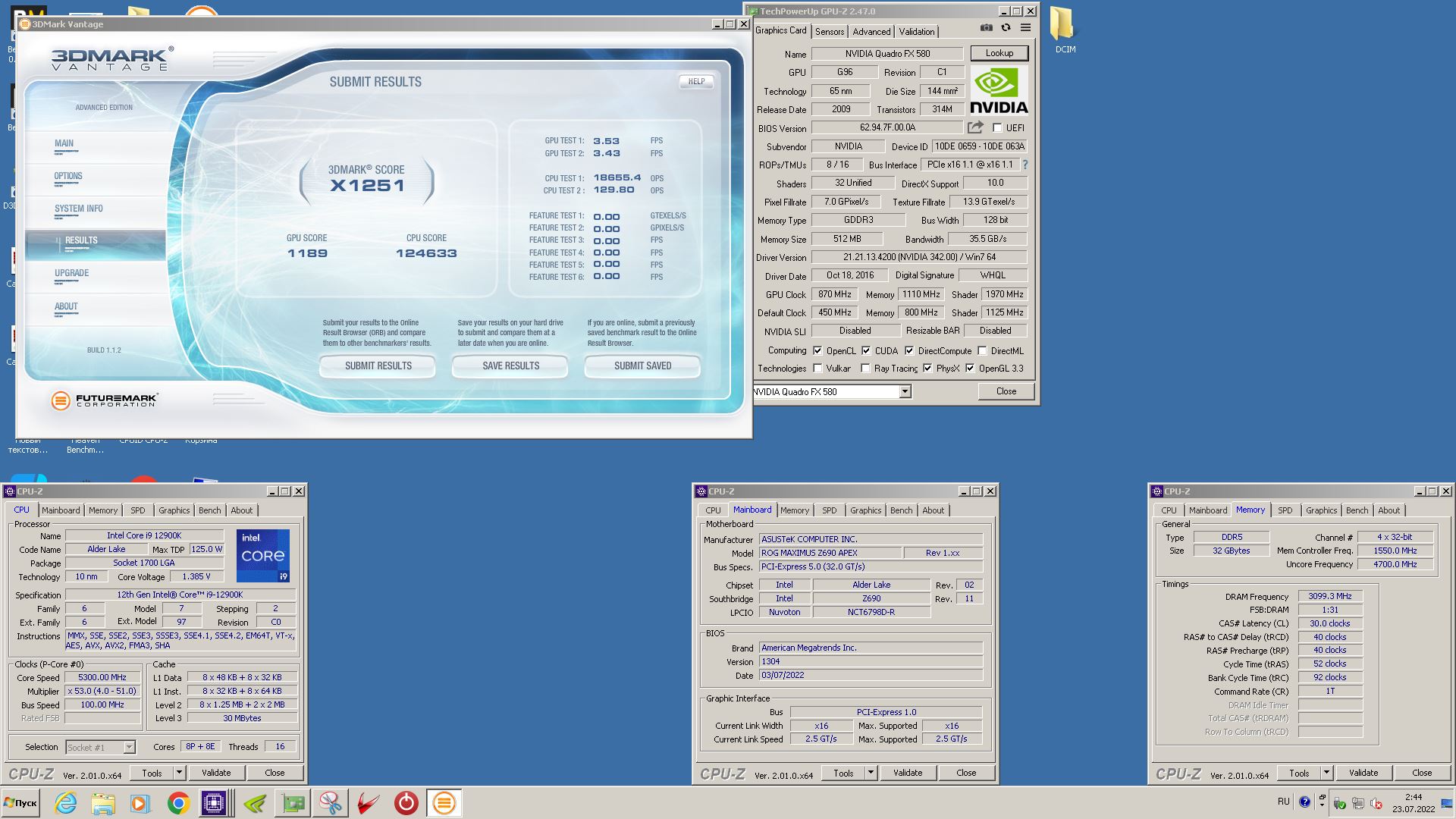Open the DCIM folder on desktop
1456x819 pixels.
(1065, 30)
